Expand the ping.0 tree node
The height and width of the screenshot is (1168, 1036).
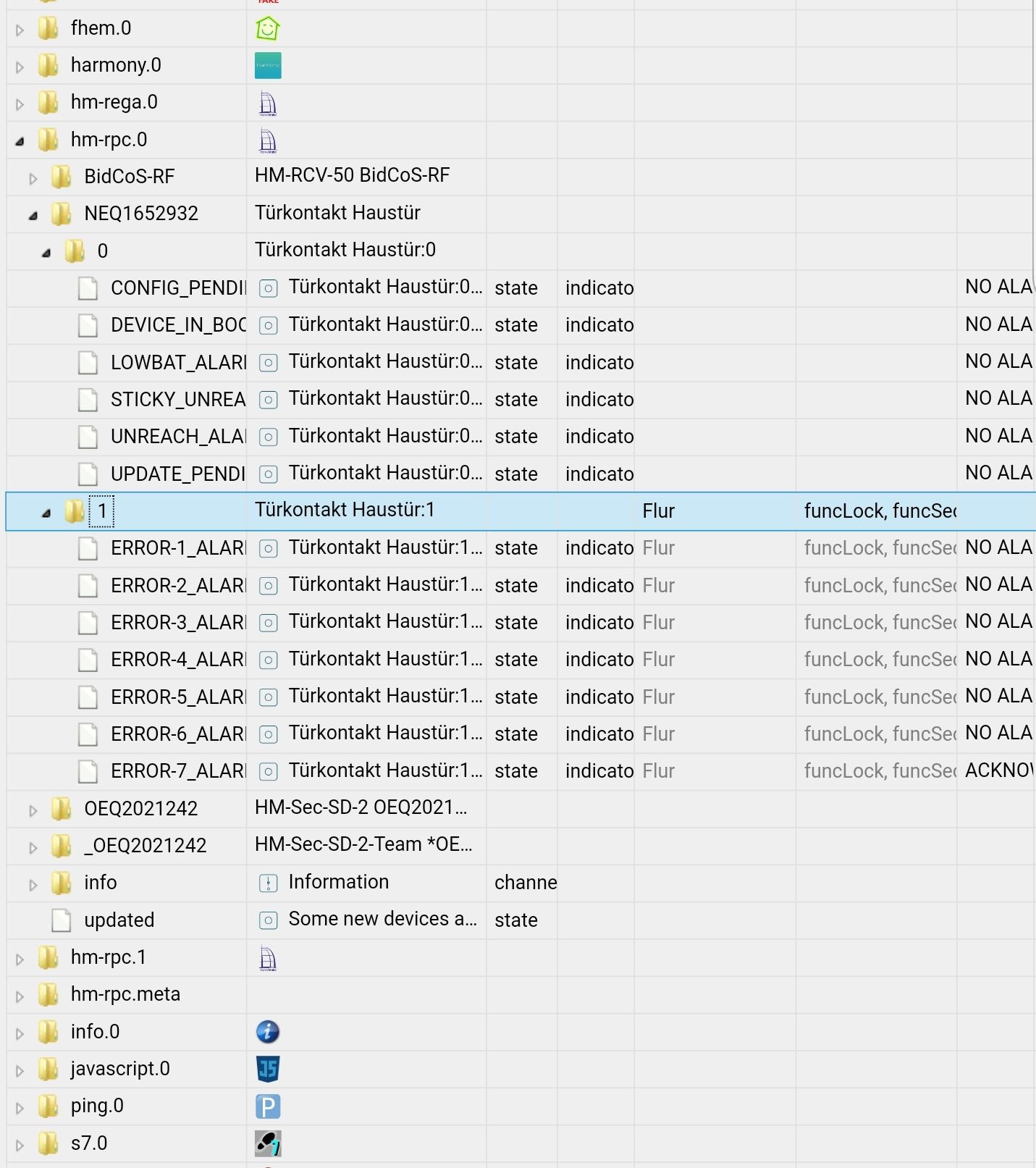pyautogui.click(x=20, y=1108)
